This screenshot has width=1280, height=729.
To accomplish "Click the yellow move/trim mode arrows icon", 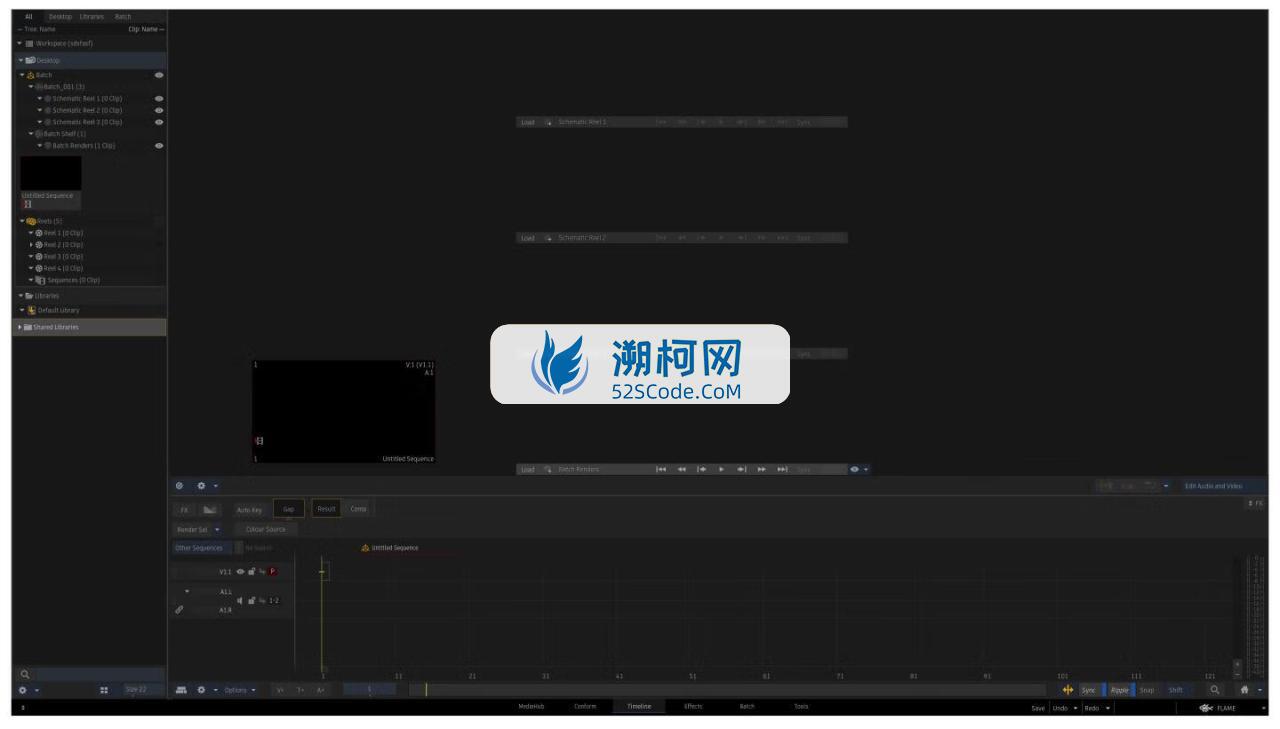I will click(x=1068, y=689).
